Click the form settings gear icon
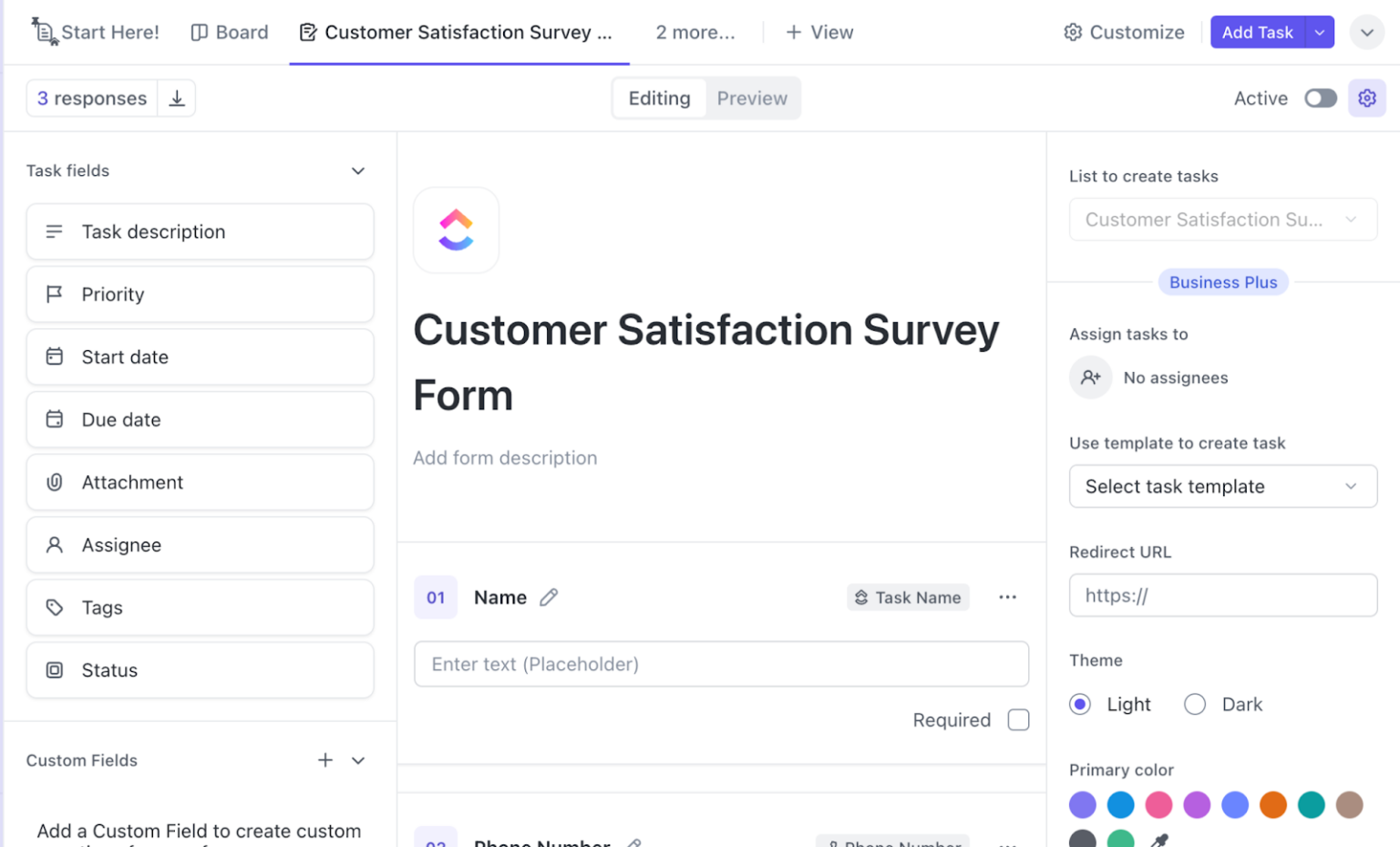 tap(1367, 98)
